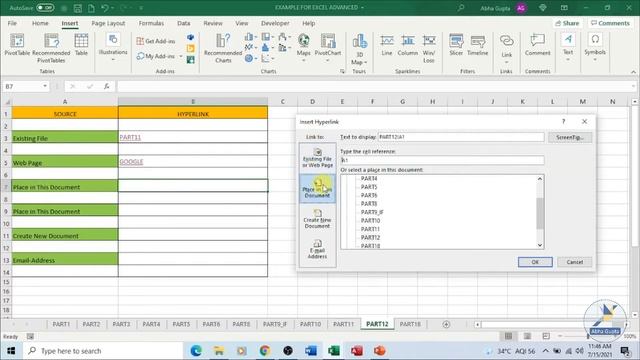The height and width of the screenshot is (360, 640).
Task: Insert a Column sparkline
Action: pos(407,45)
